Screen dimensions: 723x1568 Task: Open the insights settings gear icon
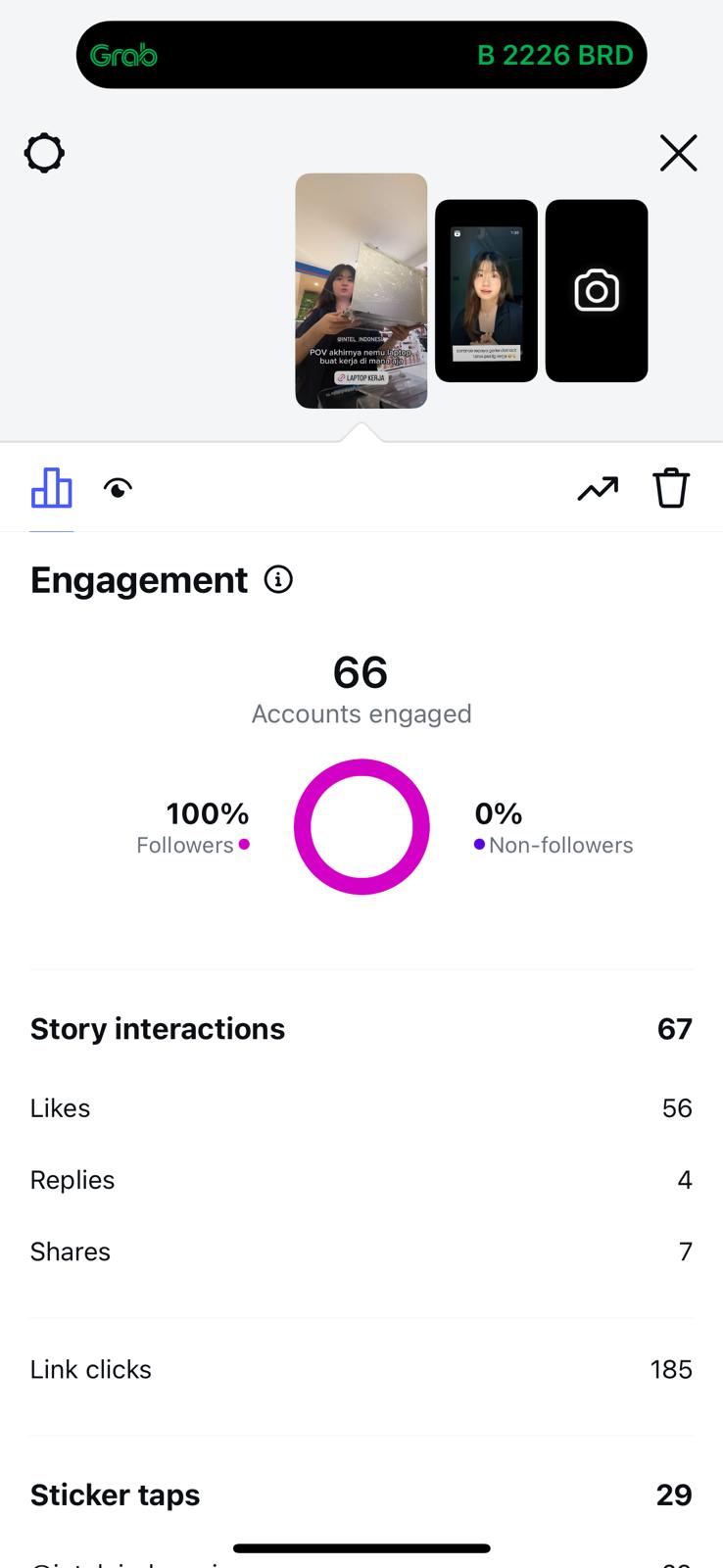click(44, 154)
